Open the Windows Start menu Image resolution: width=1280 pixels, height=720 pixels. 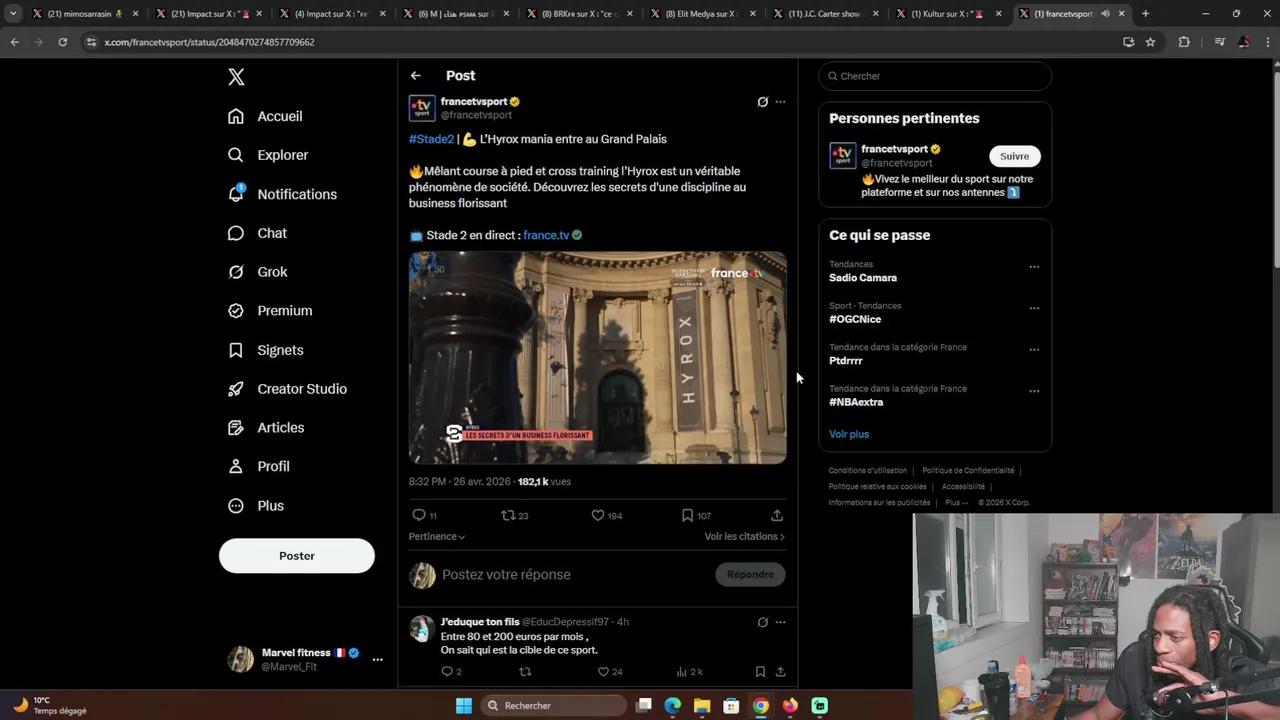pos(464,705)
